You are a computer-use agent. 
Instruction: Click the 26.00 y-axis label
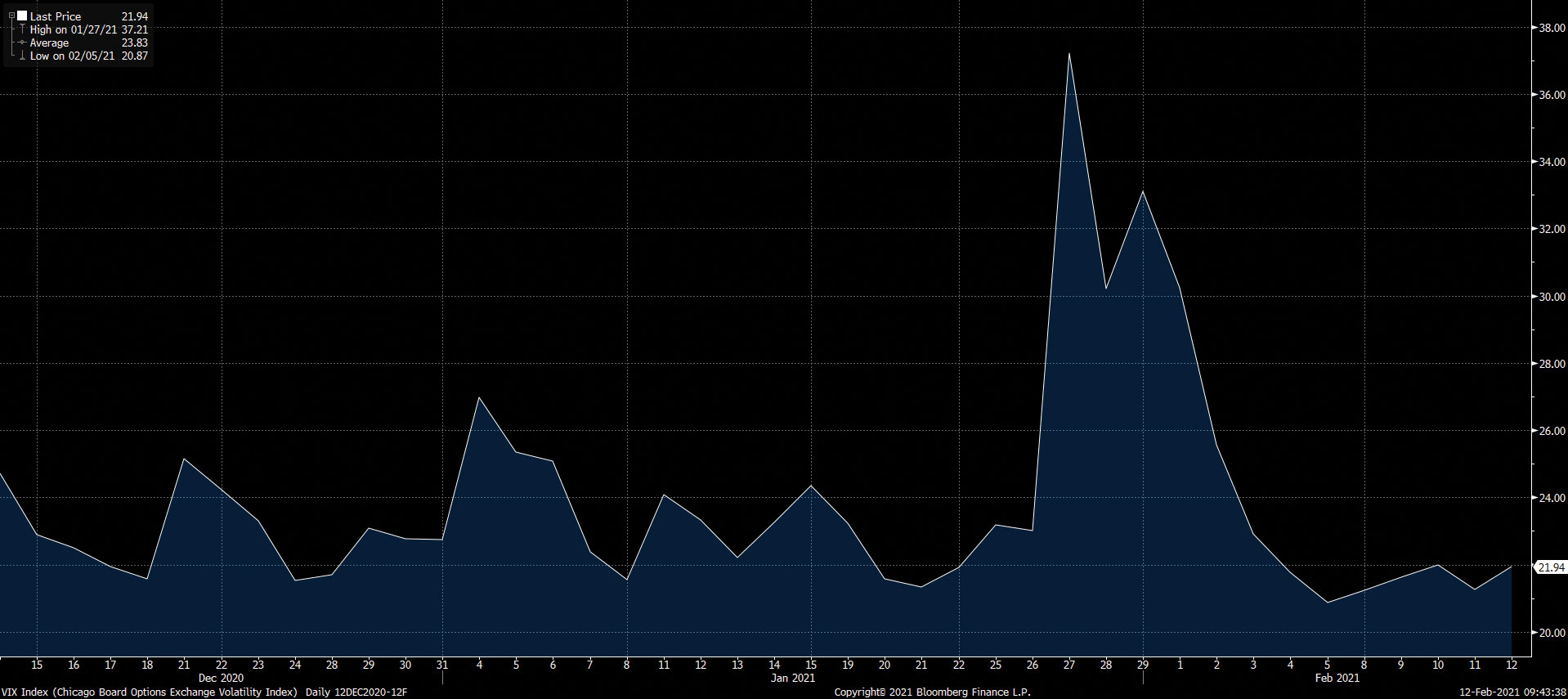pos(1552,431)
